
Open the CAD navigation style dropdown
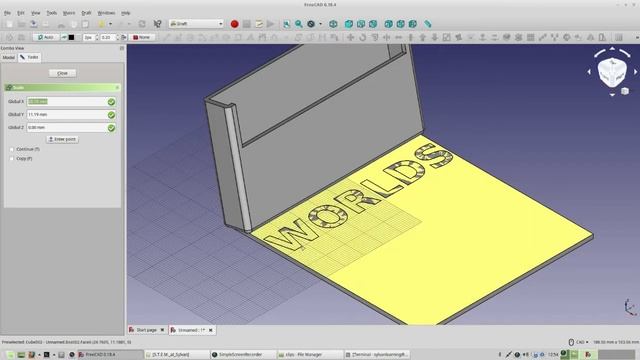coord(579,342)
